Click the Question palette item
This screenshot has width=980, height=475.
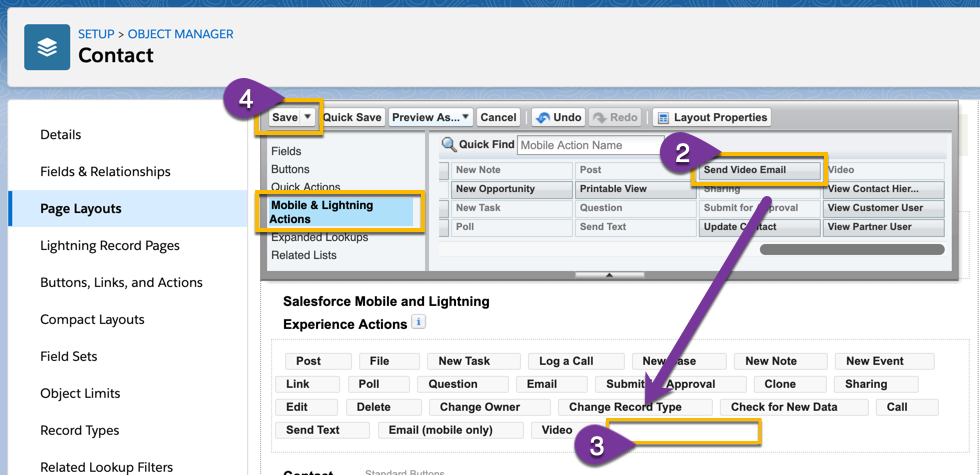pyautogui.click(x=636, y=208)
